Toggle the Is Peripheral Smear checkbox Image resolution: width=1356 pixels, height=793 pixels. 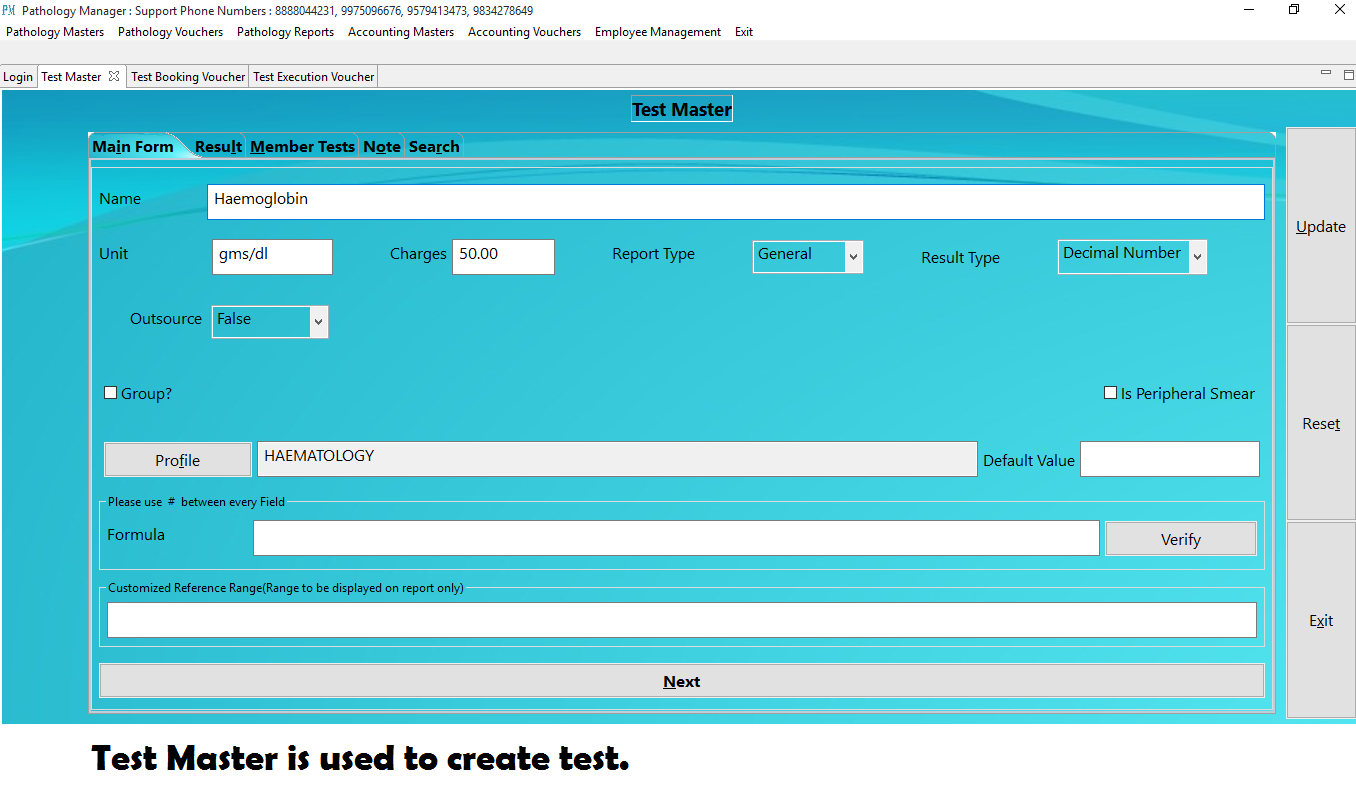pyautogui.click(x=1110, y=393)
